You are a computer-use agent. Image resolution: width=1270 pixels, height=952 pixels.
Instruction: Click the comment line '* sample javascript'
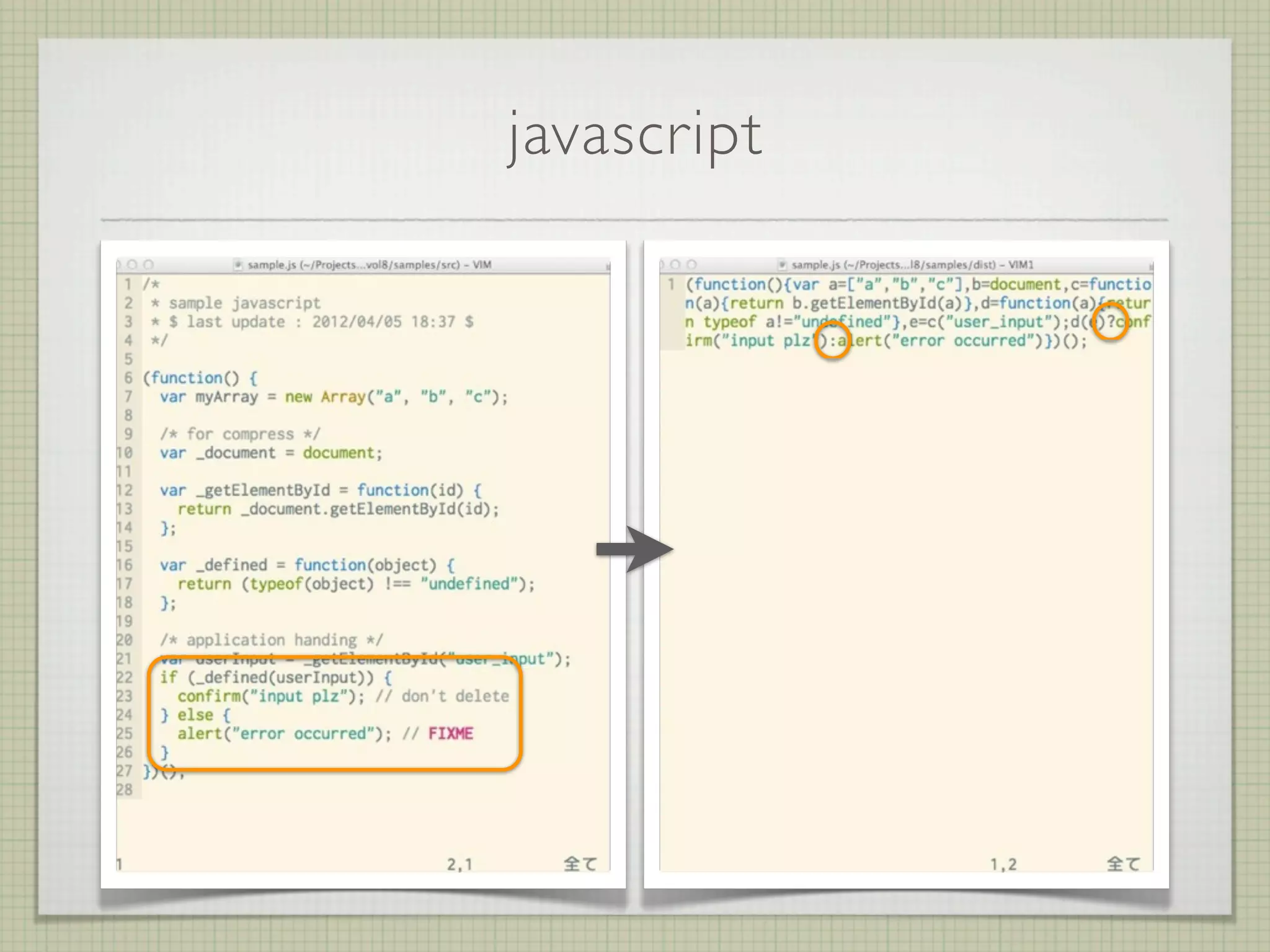[236, 303]
